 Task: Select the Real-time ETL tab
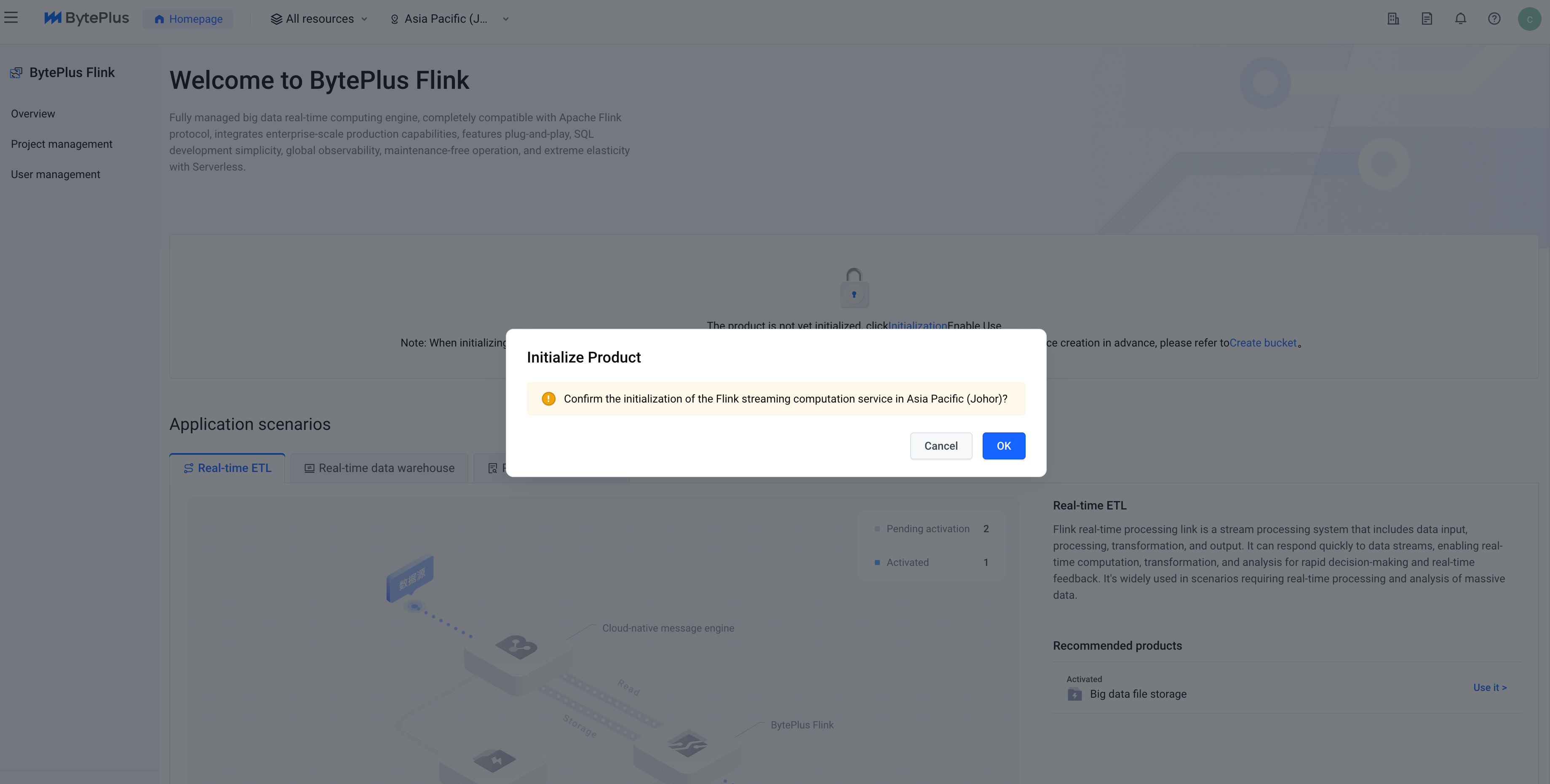point(227,468)
